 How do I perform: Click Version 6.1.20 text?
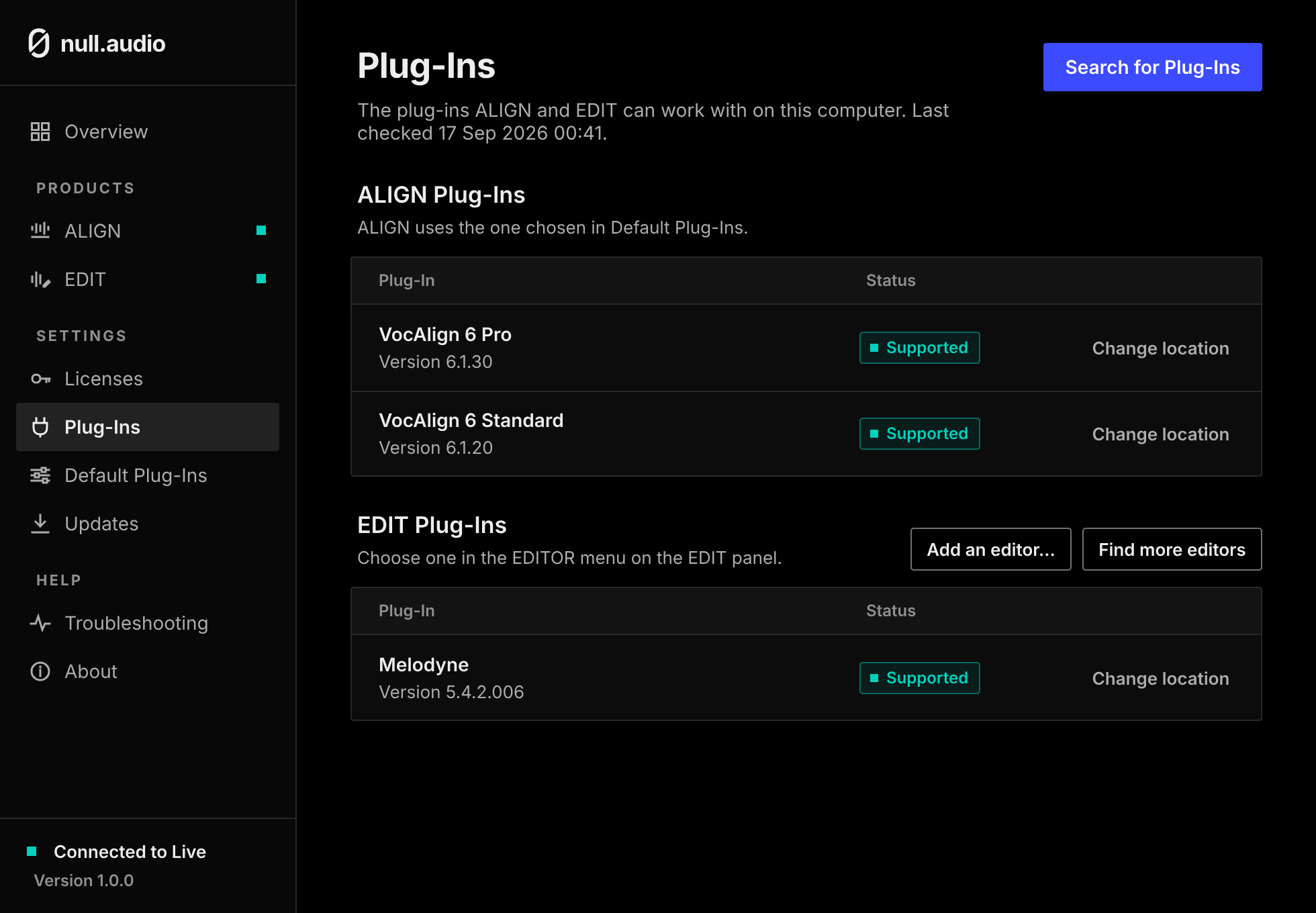pyautogui.click(x=436, y=448)
